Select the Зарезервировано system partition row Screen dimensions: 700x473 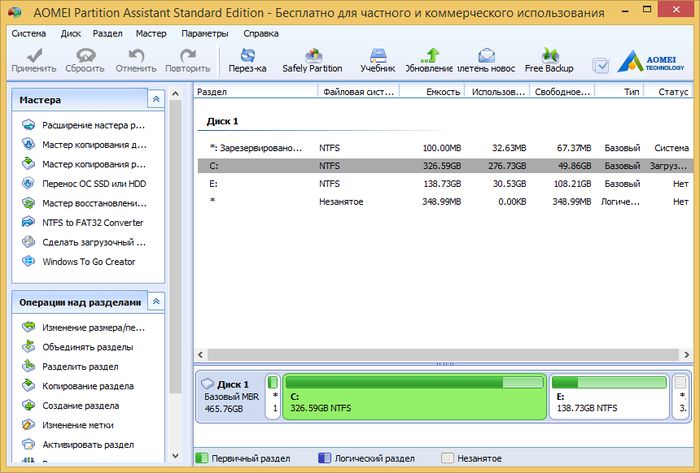[x=445, y=148]
